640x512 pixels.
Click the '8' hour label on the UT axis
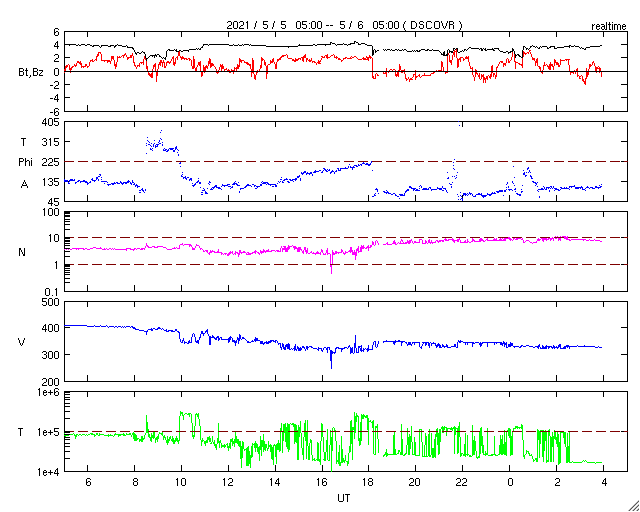point(135,483)
